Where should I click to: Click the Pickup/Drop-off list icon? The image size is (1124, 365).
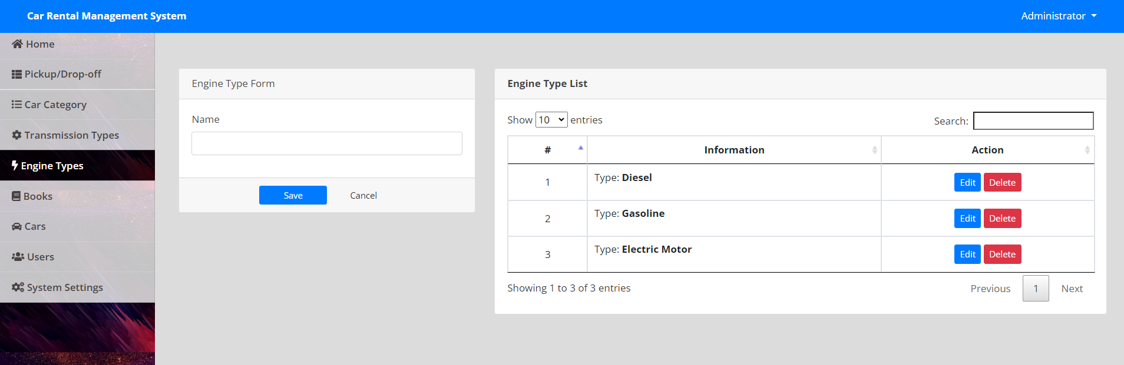coord(17,75)
